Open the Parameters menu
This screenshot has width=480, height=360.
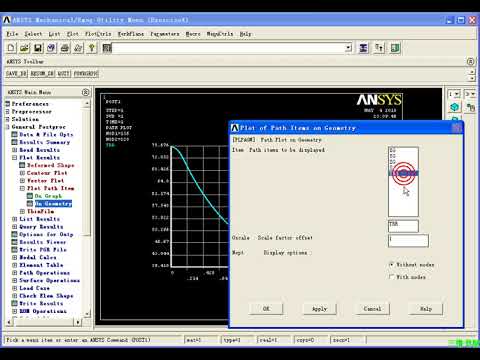pos(165,34)
